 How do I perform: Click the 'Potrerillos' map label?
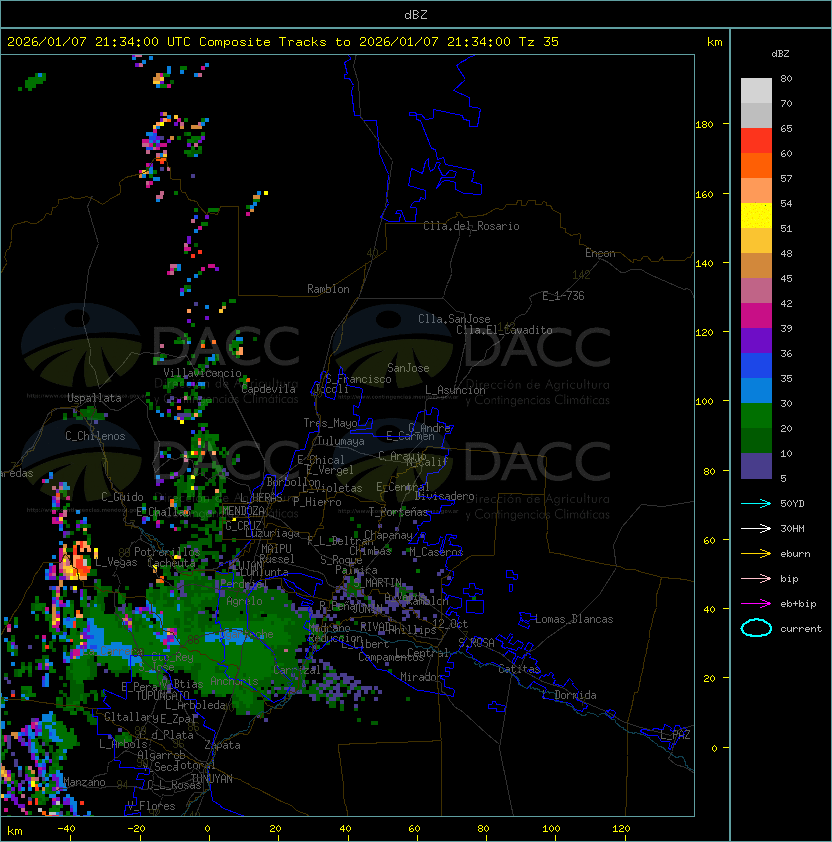tap(167, 552)
